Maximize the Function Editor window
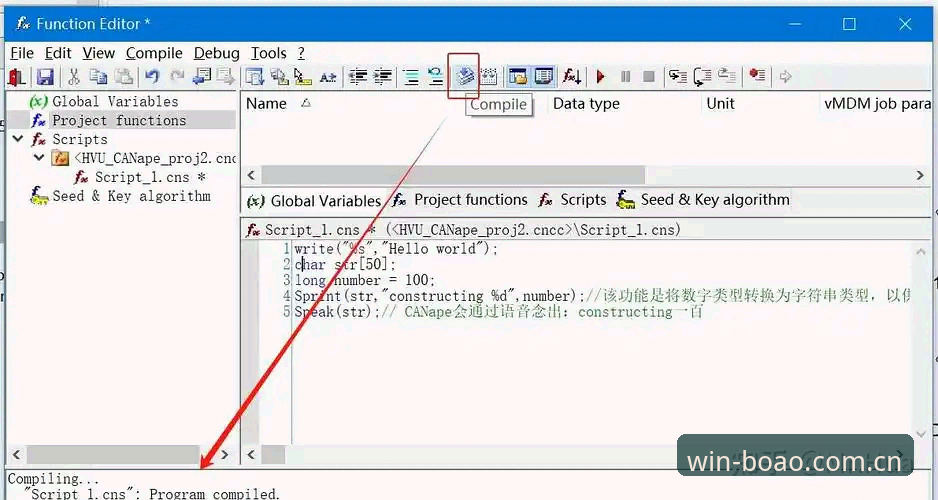This screenshot has height=500, width=938. coord(849,24)
